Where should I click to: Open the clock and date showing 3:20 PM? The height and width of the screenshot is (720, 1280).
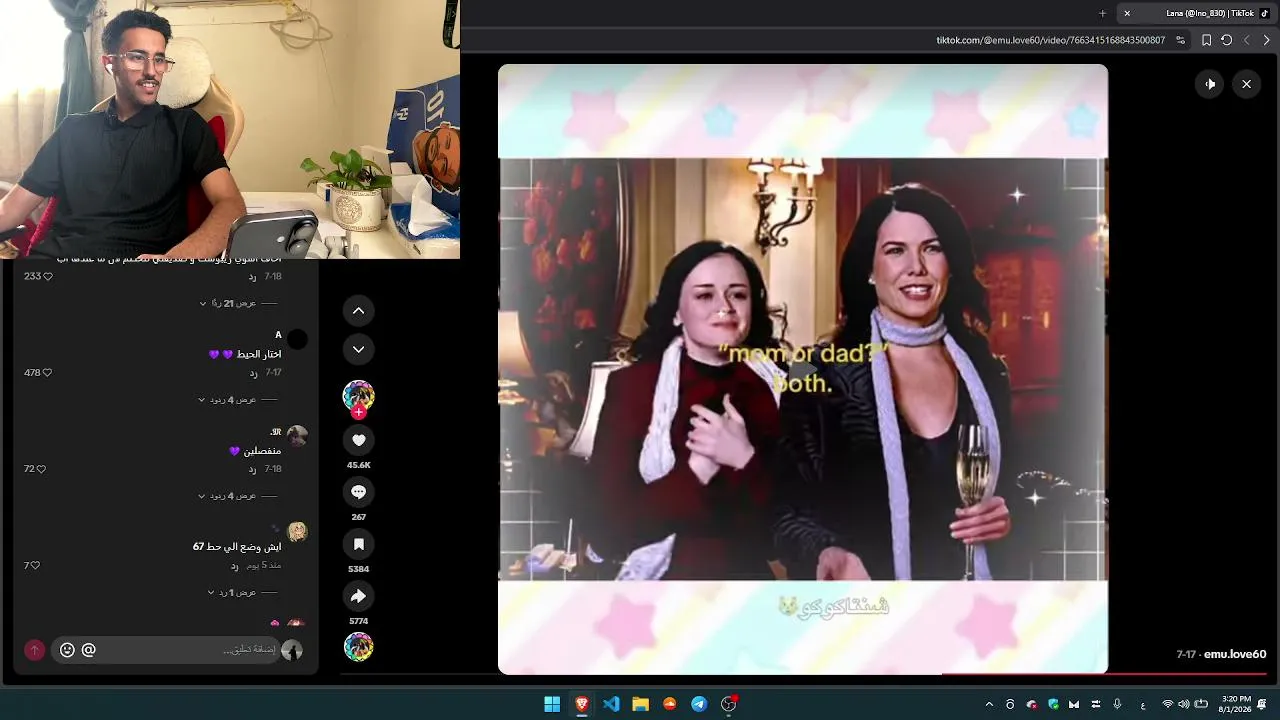[1236, 704]
